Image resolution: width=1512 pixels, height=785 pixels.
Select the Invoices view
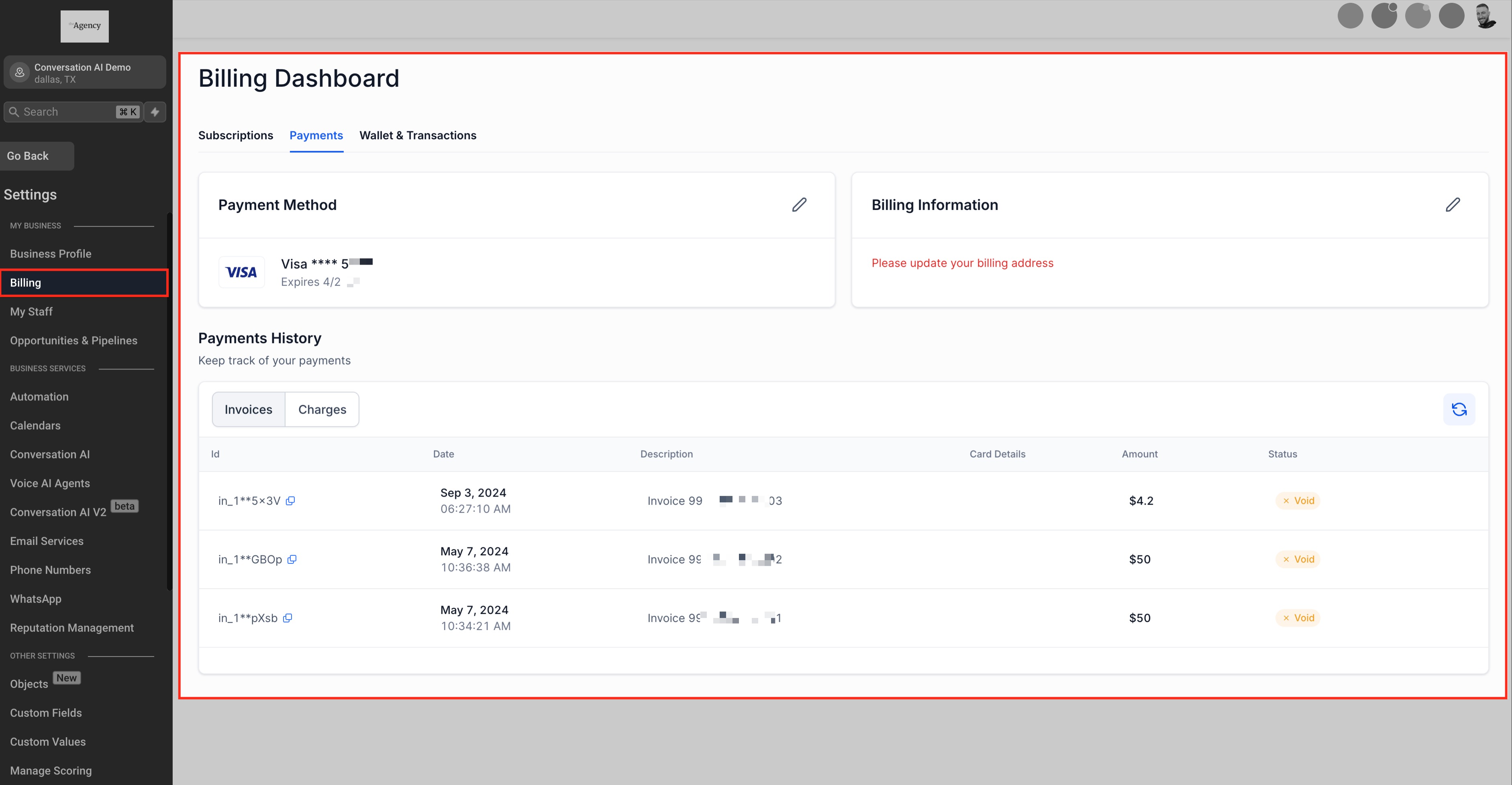[248, 410]
